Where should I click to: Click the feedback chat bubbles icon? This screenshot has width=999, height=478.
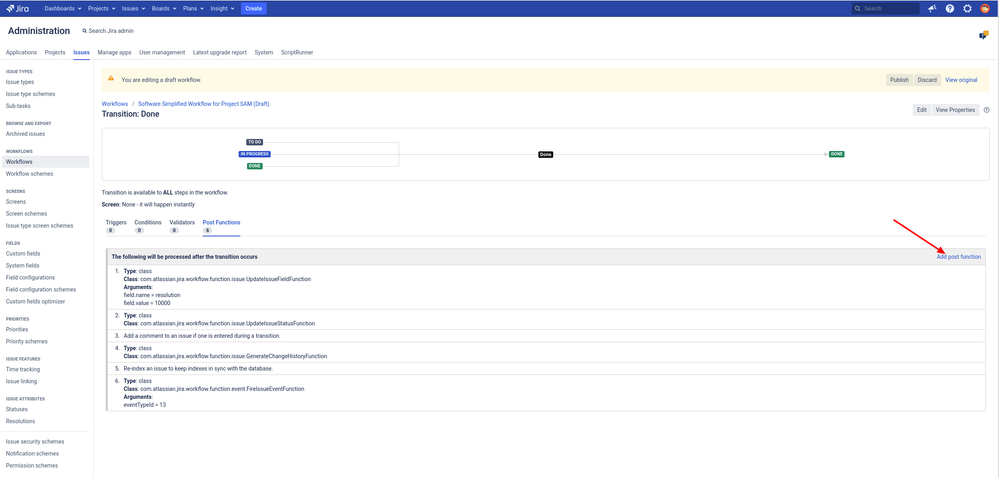[x=984, y=35]
